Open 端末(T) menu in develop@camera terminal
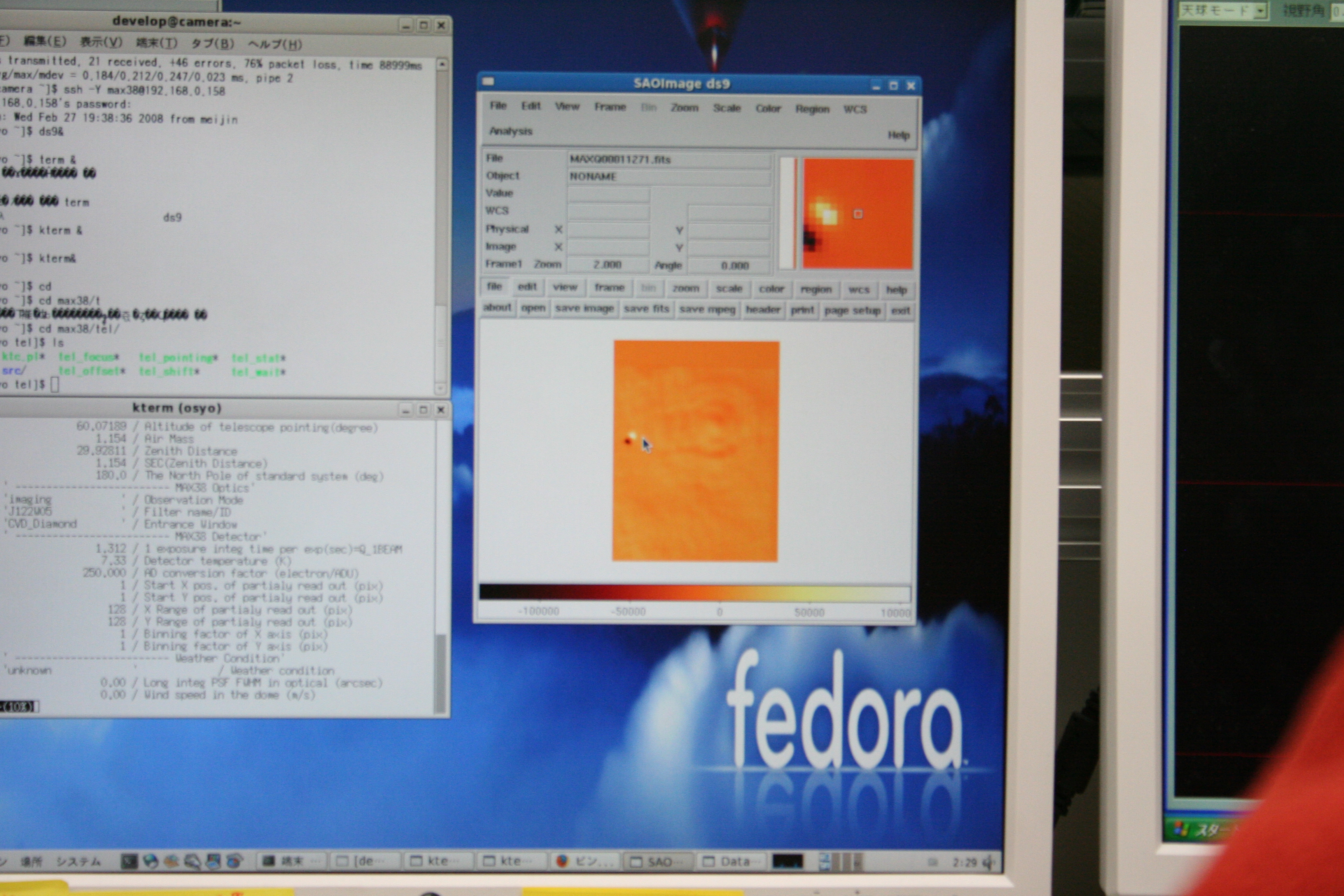Screen dimensions: 1344x896 coord(157,43)
